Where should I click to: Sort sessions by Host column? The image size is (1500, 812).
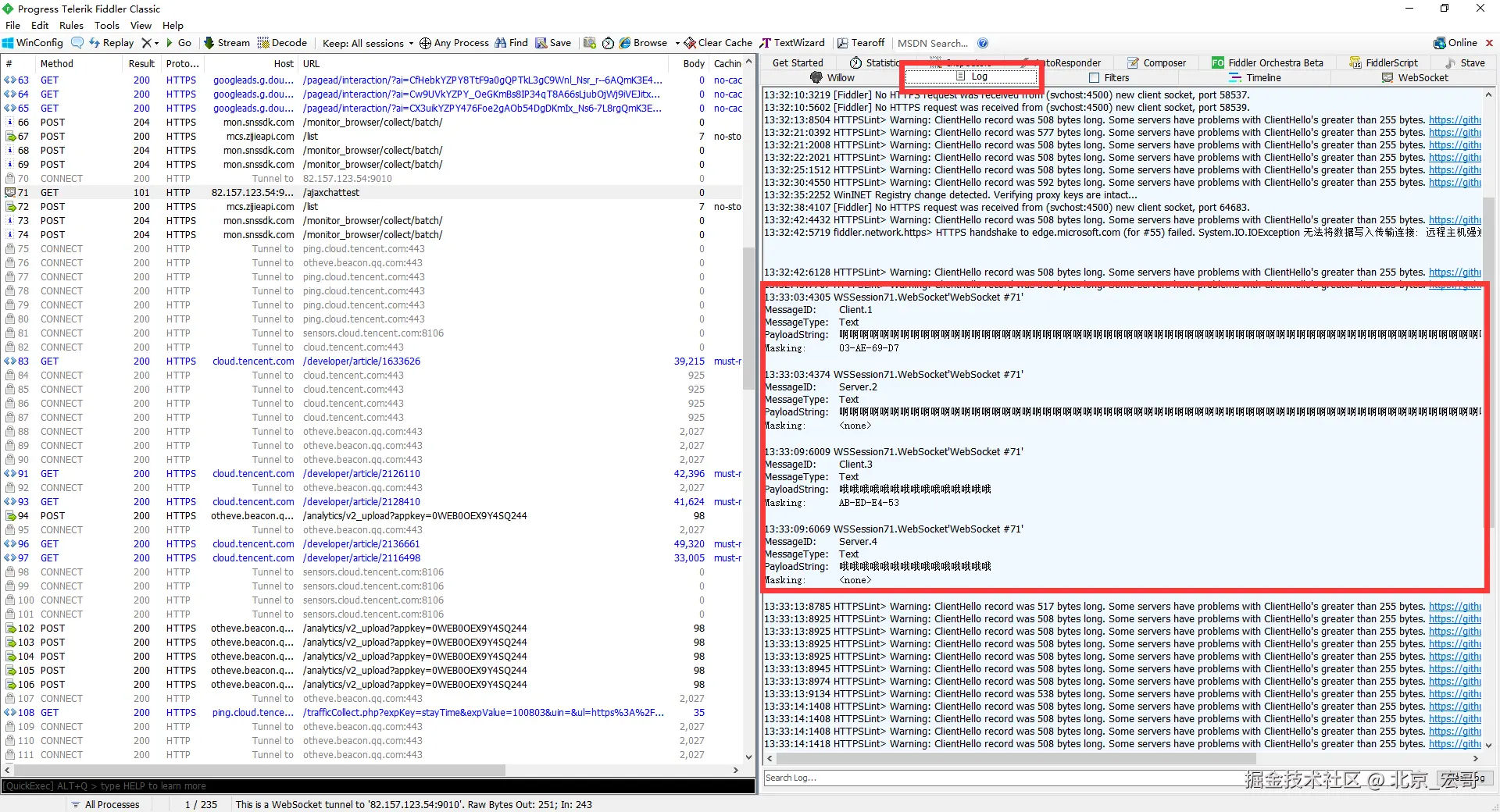250,64
